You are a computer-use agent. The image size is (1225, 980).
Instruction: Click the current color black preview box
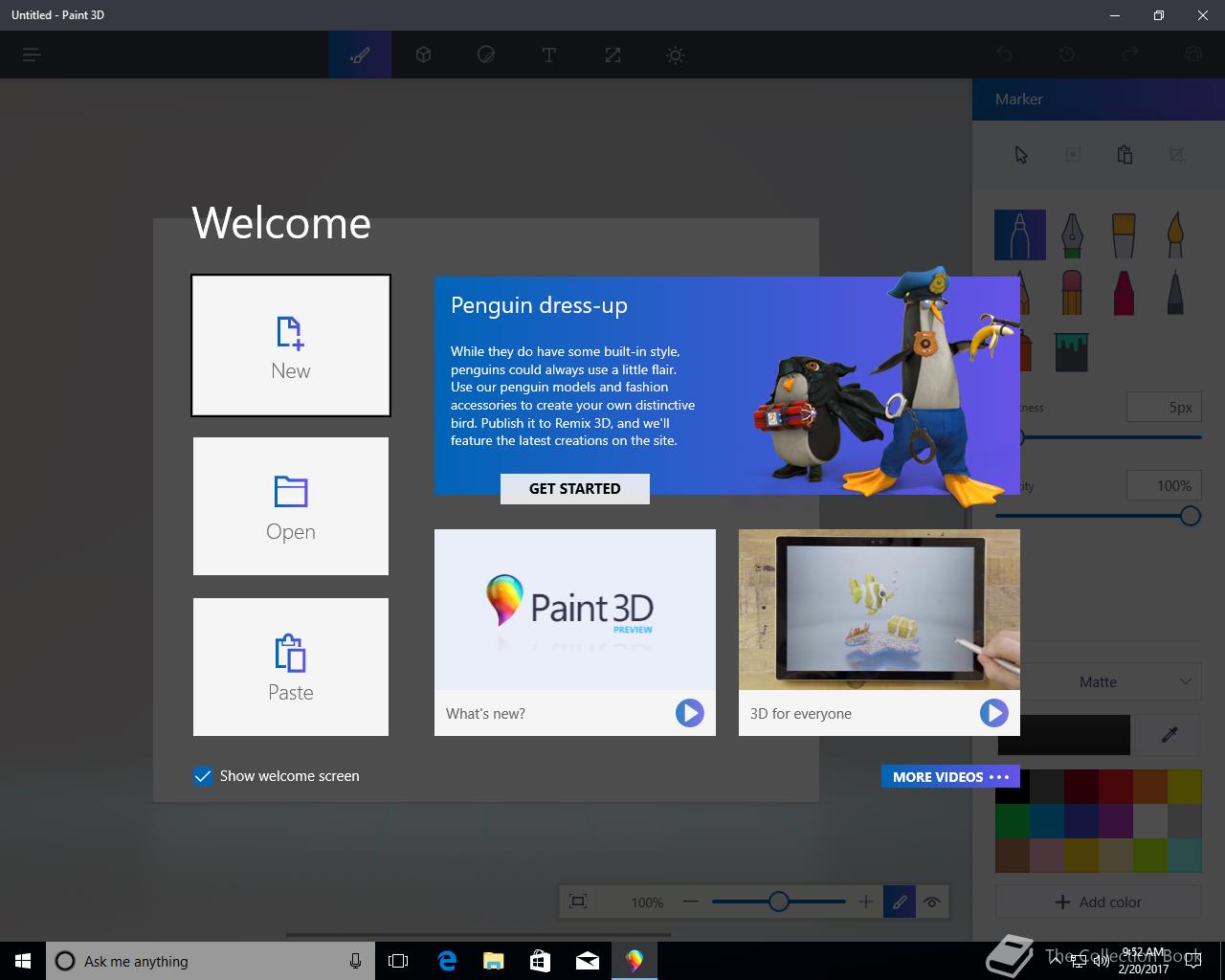pyautogui.click(x=1063, y=734)
